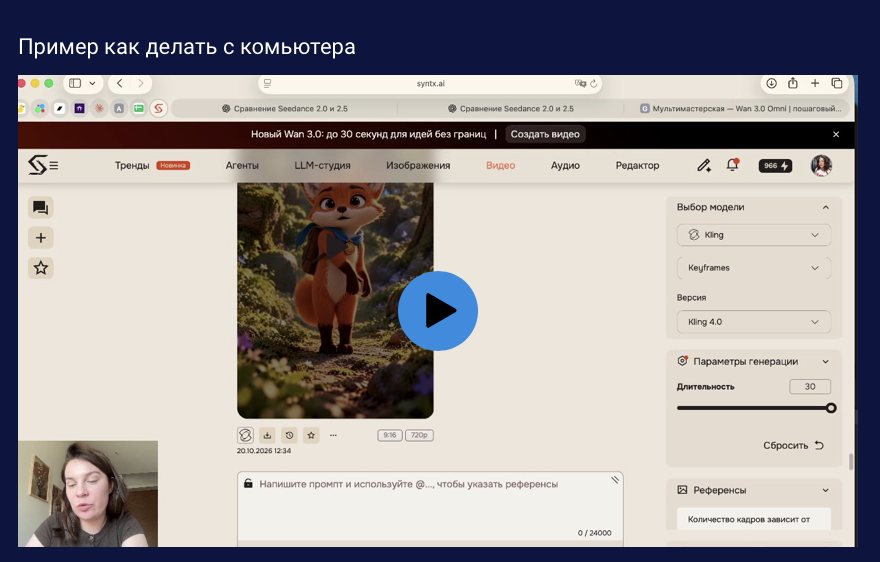Open the Редактор menu item
The height and width of the screenshot is (562, 880).
[x=637, y=165]
